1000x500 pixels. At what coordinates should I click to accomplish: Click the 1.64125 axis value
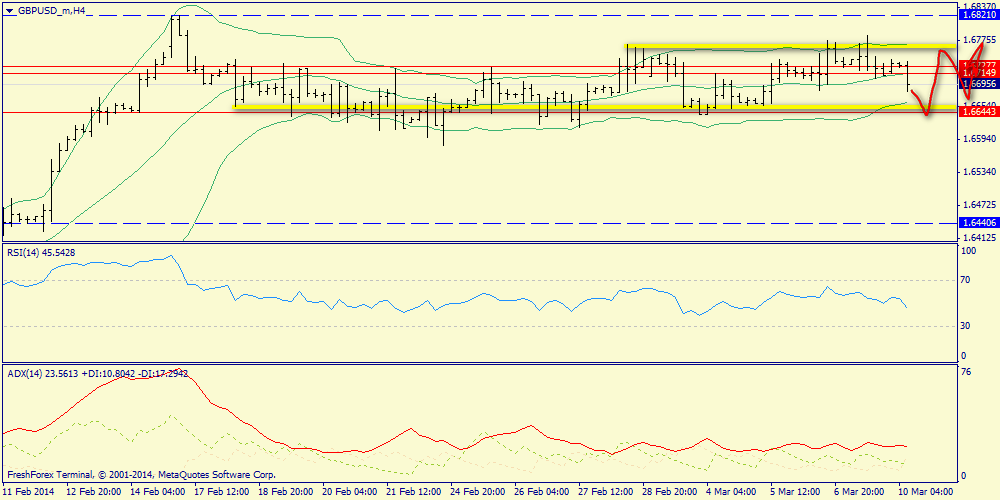pos(980,238)
